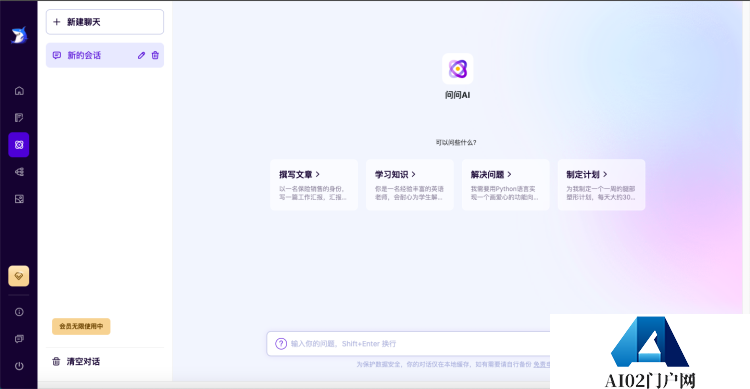
Task: Click the data-safety notice under the input box
Action: (453, 365)
